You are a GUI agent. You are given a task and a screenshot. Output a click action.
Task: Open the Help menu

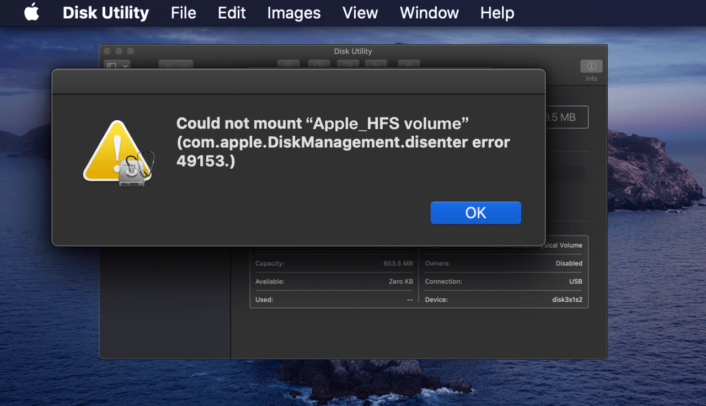497,13
